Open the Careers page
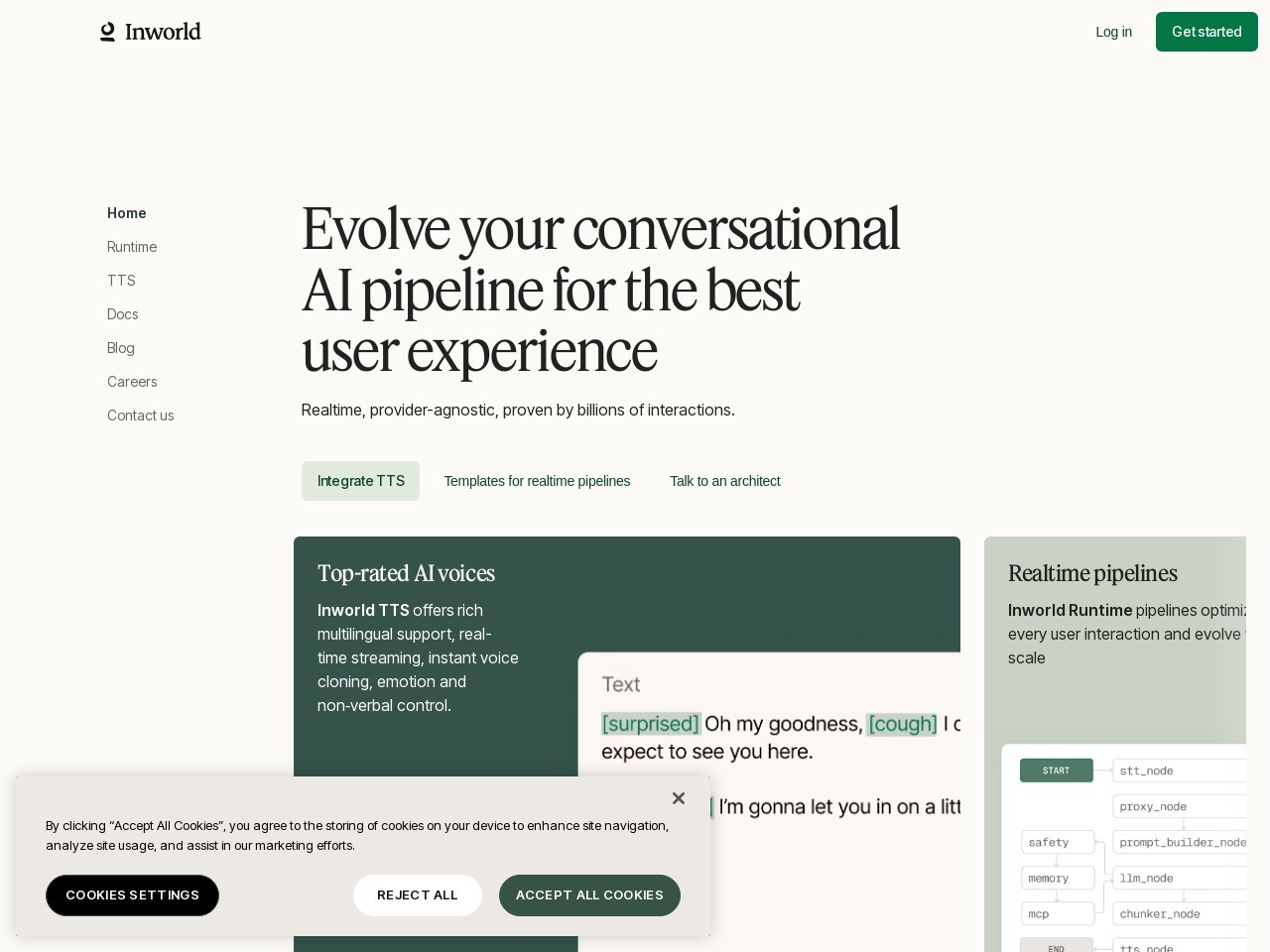 pos(132,382)
